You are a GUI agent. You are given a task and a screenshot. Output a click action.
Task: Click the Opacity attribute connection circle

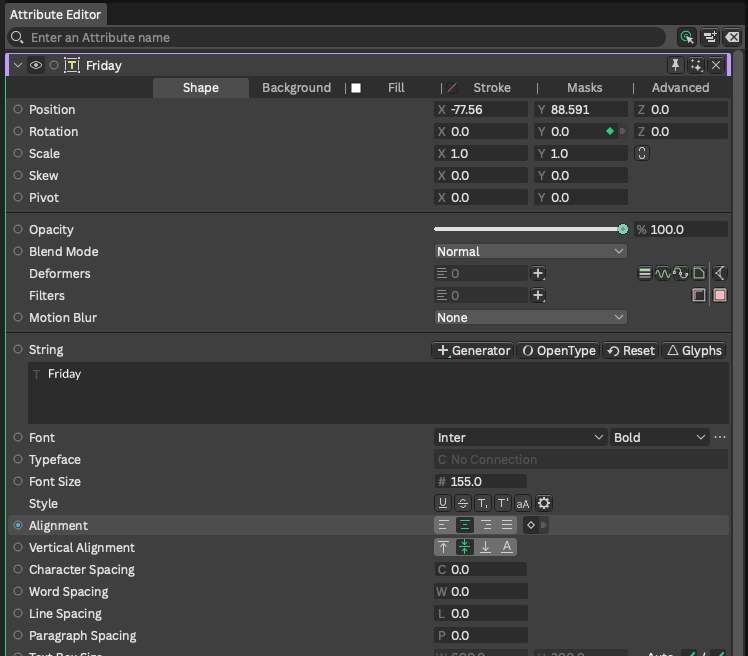click(18, 229)
